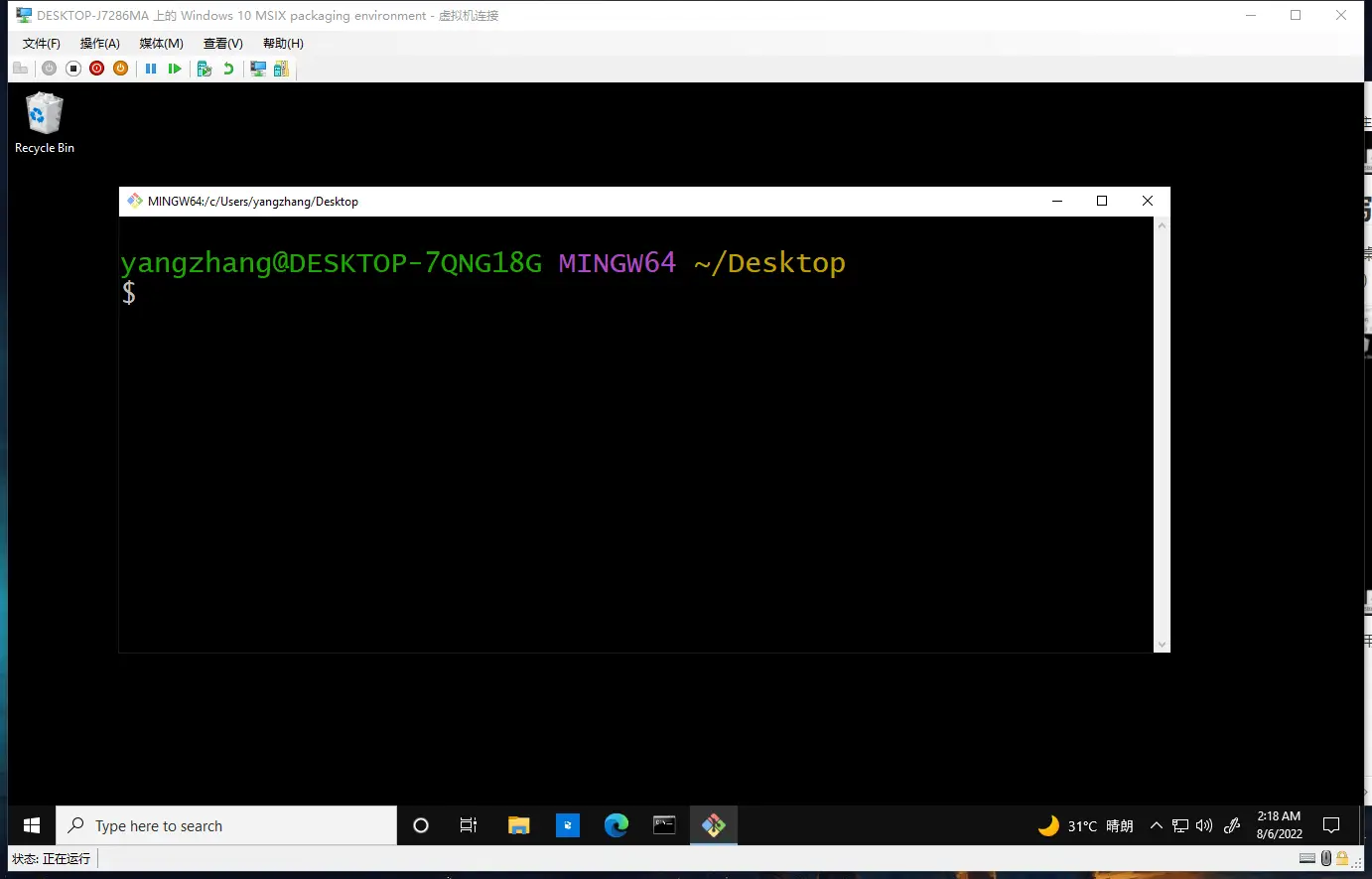Open the guest notification center icon
1372x879 pixels.
1331,825
